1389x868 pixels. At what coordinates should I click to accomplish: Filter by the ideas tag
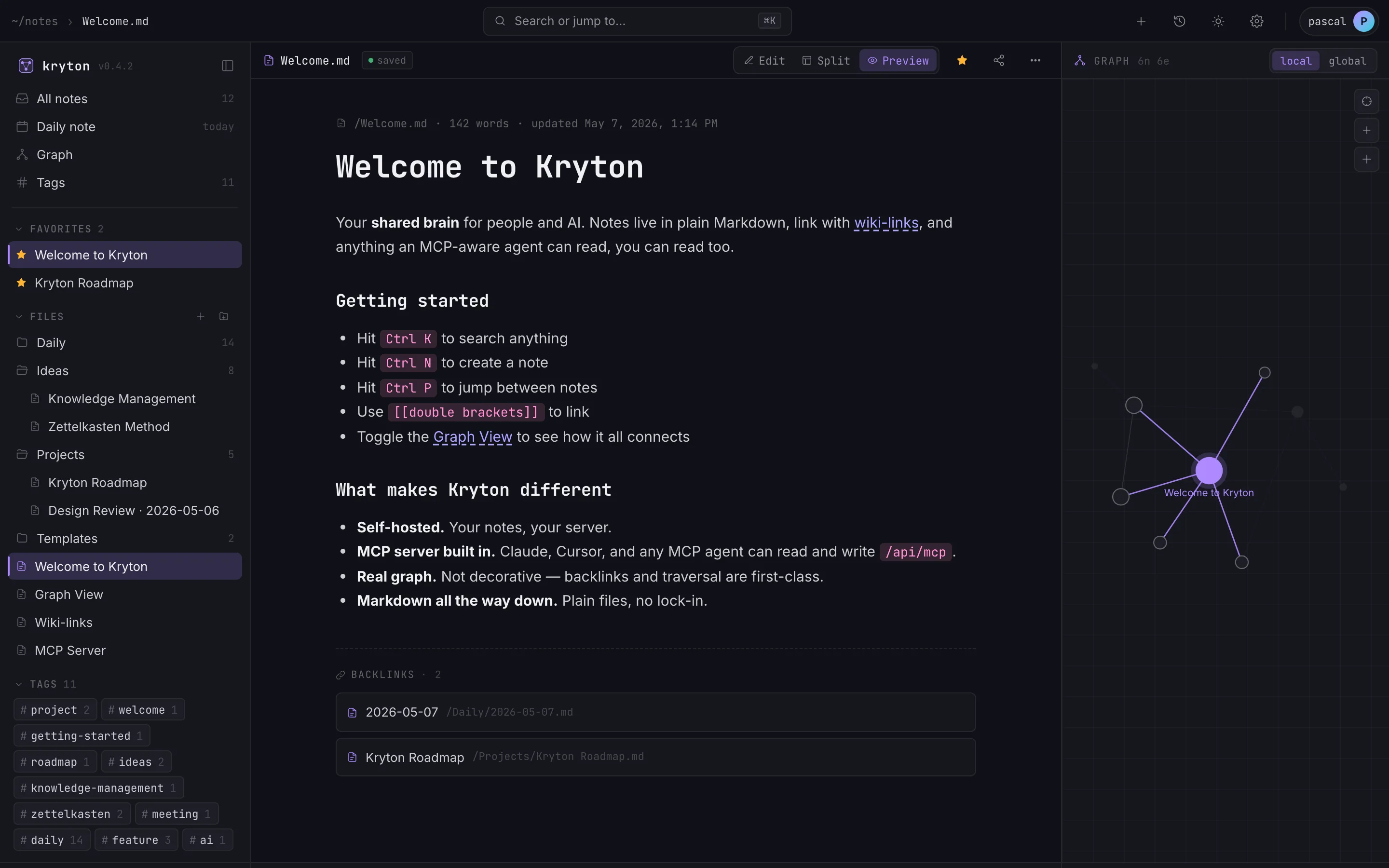(136, 762)
